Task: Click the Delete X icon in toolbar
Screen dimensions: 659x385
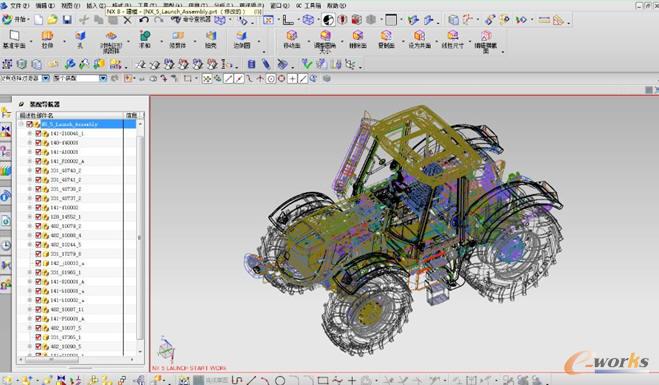Action: coord(127,20)
